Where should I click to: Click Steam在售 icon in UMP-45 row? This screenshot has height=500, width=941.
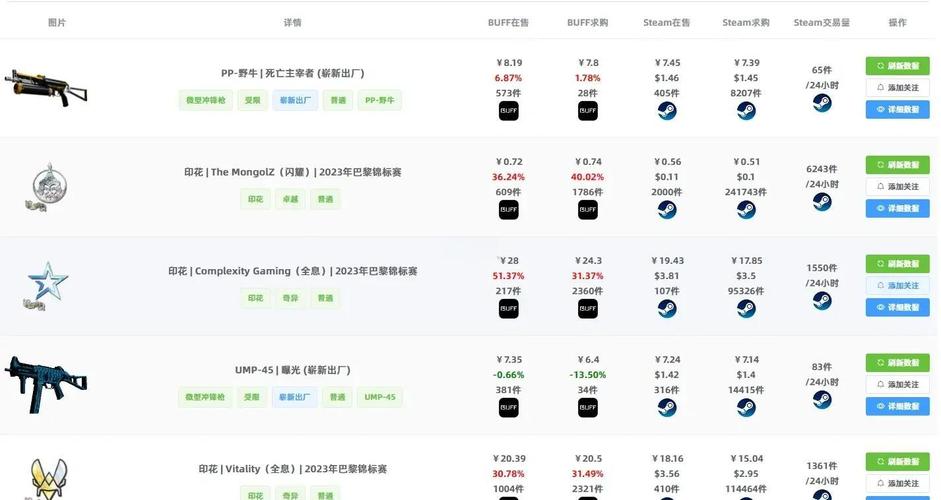[x=667, y=408]
